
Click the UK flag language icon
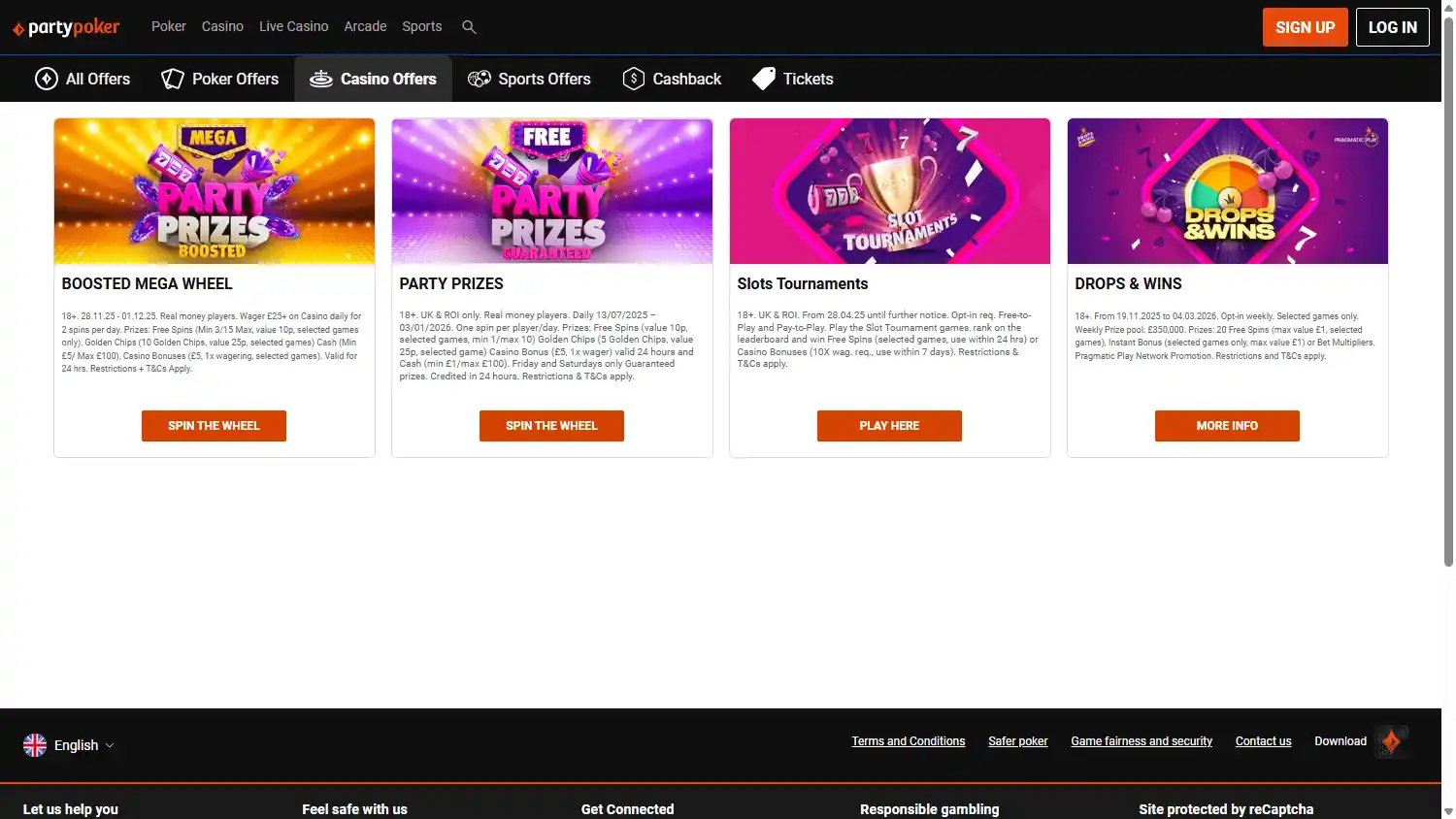point(35,745)
